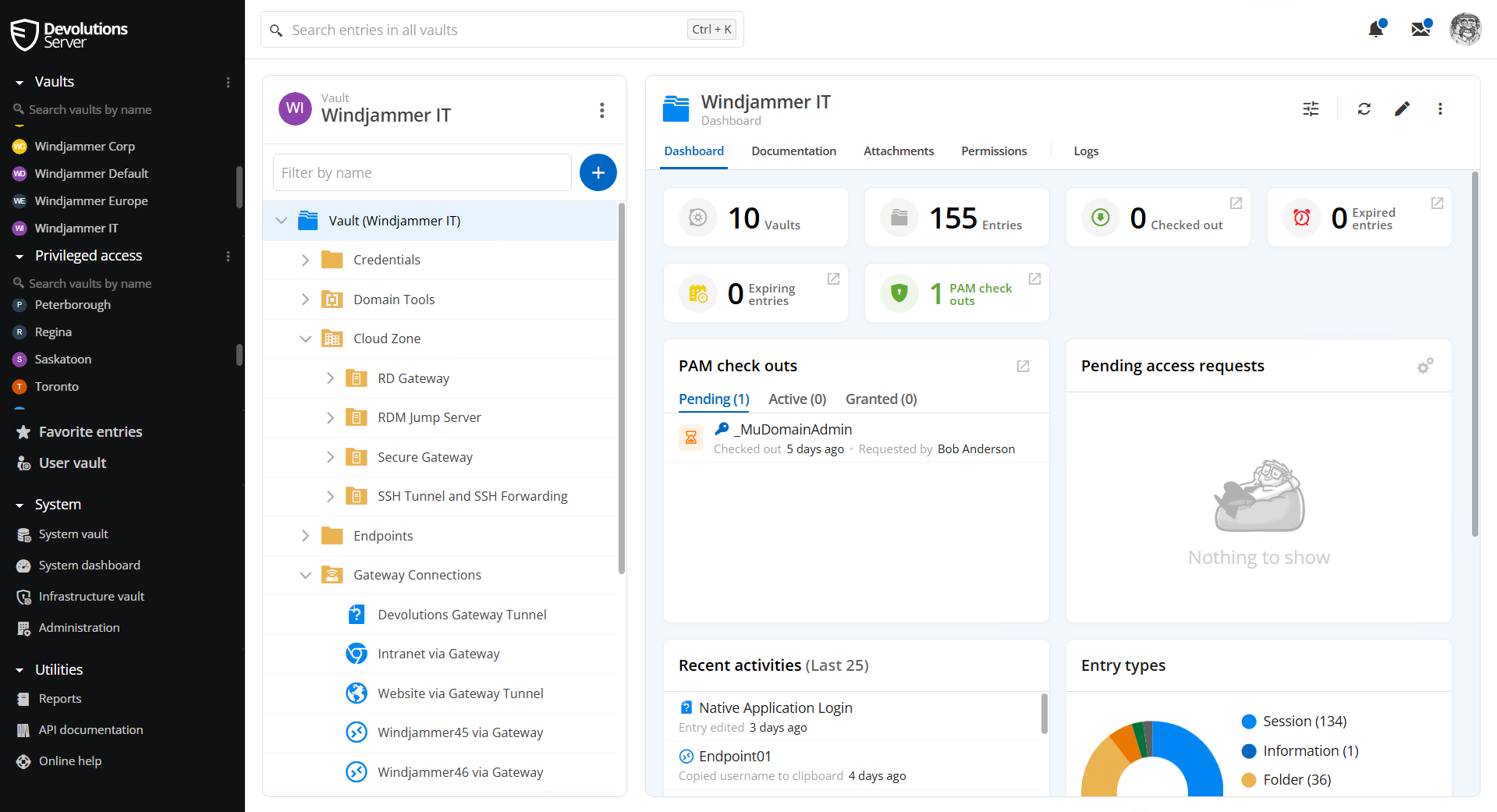Open Online help link
The height and width of the screenshot is (812, 1497).
point(70,761)
